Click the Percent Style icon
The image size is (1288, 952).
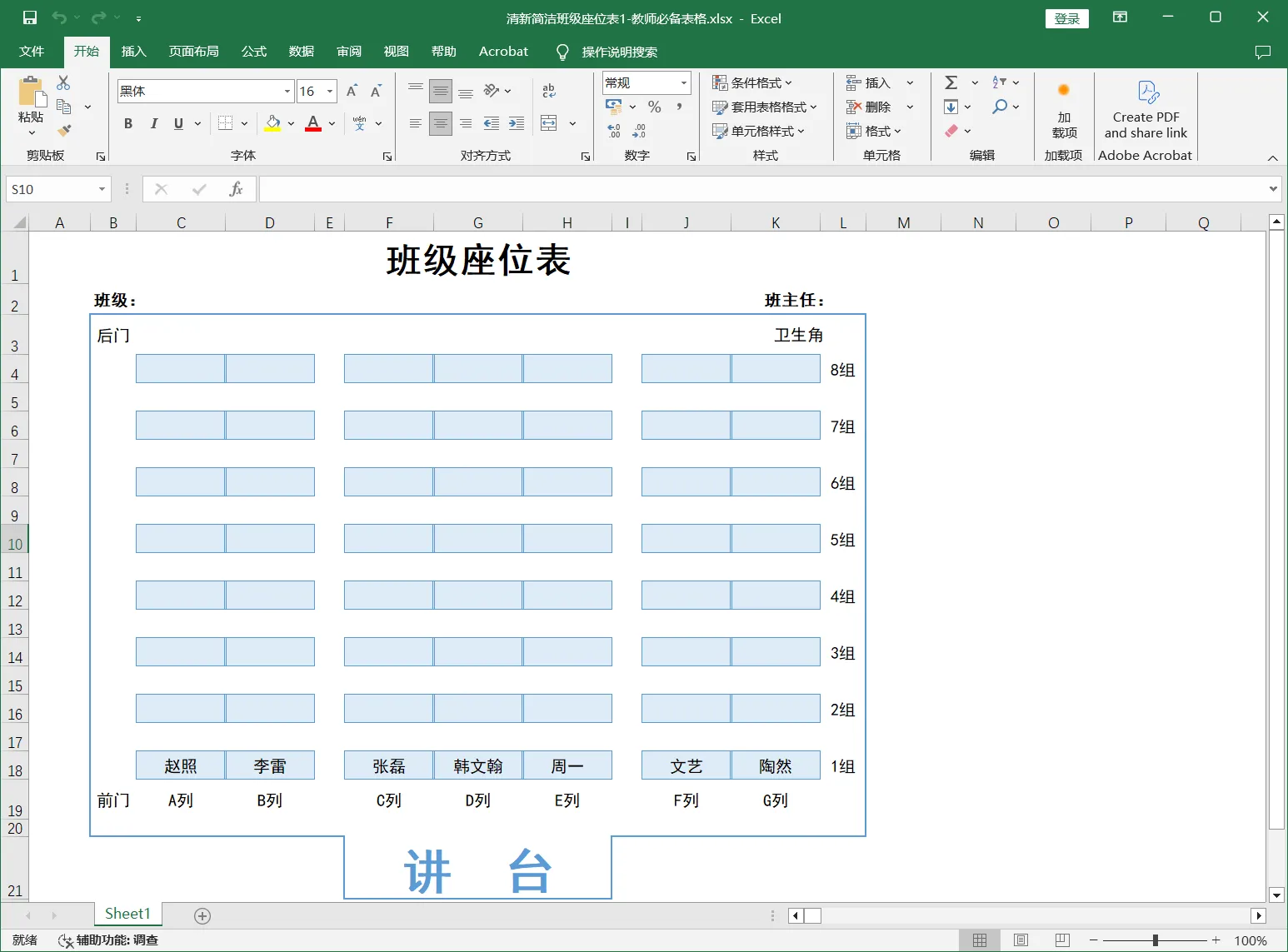click(655, 107)
